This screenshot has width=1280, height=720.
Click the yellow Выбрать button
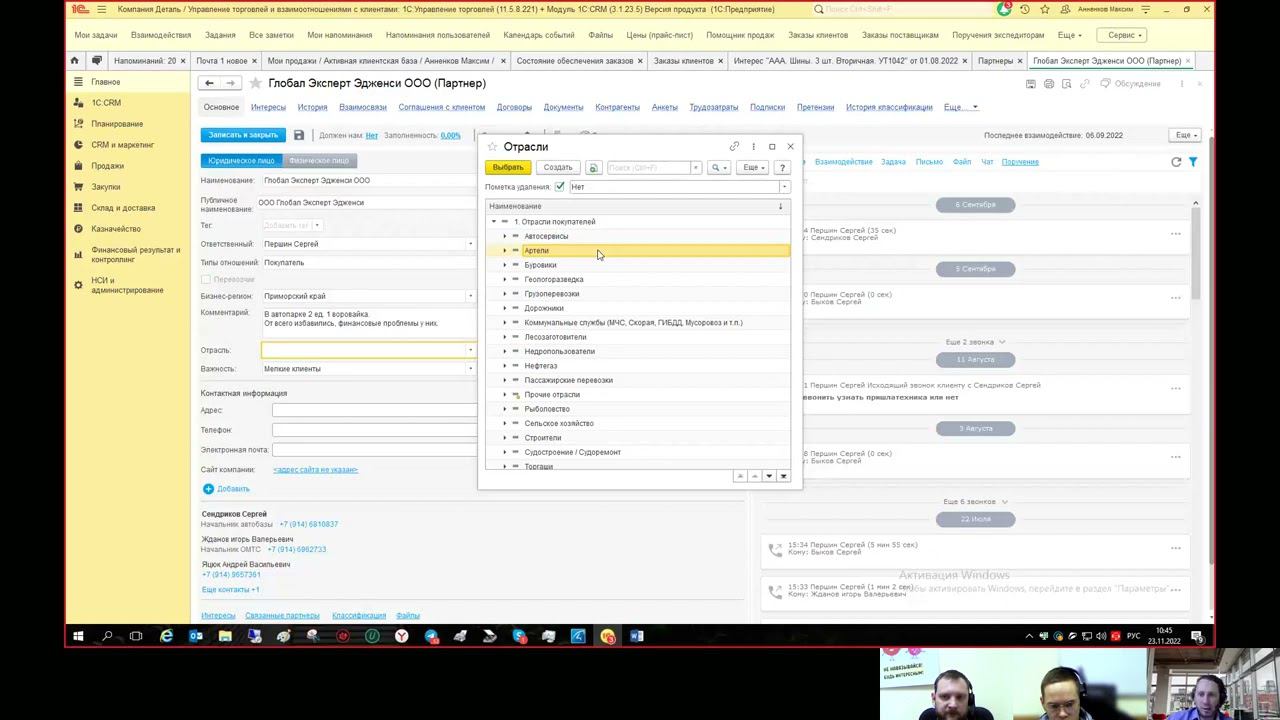point(508,168)
